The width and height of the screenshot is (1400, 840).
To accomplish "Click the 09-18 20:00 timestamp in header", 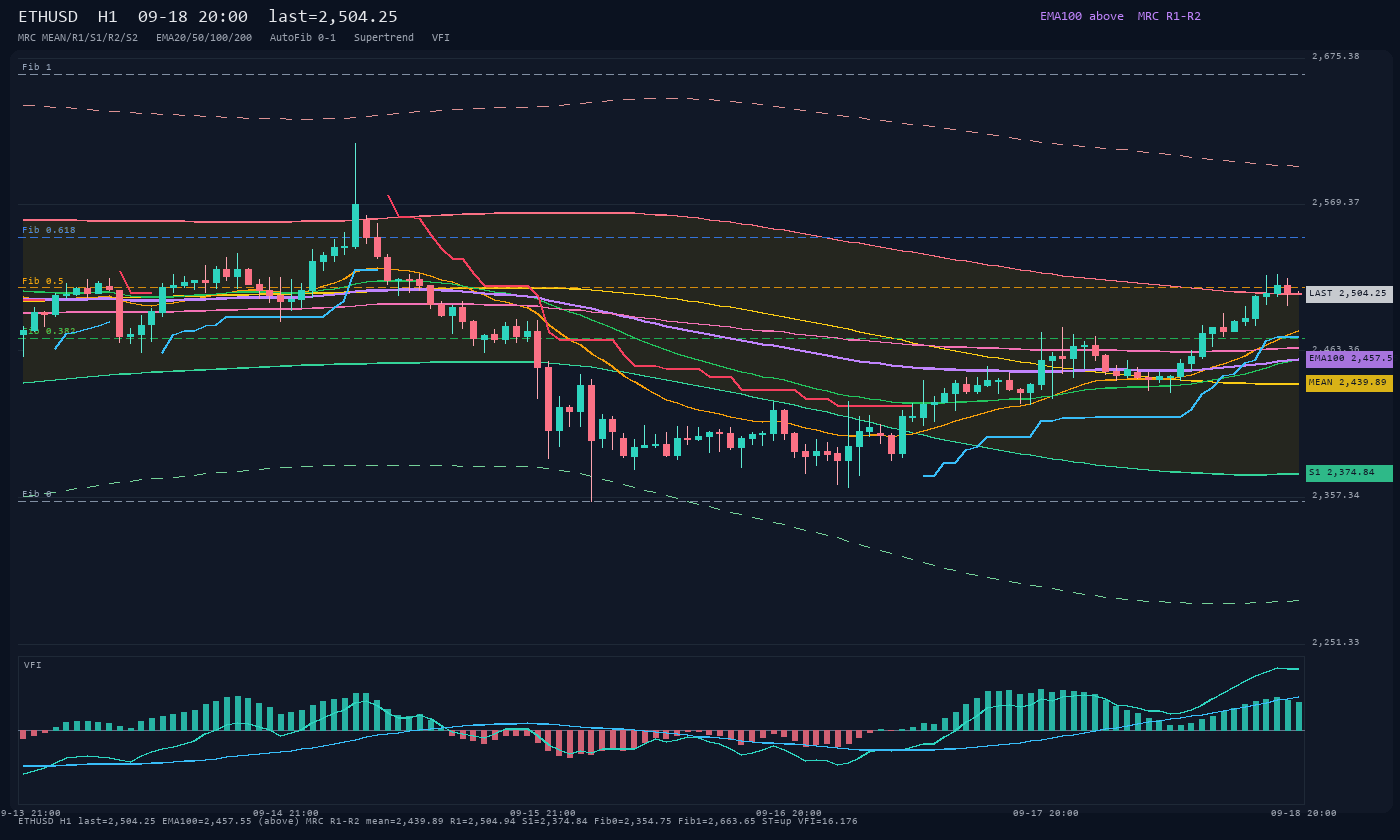I will 192,17.
